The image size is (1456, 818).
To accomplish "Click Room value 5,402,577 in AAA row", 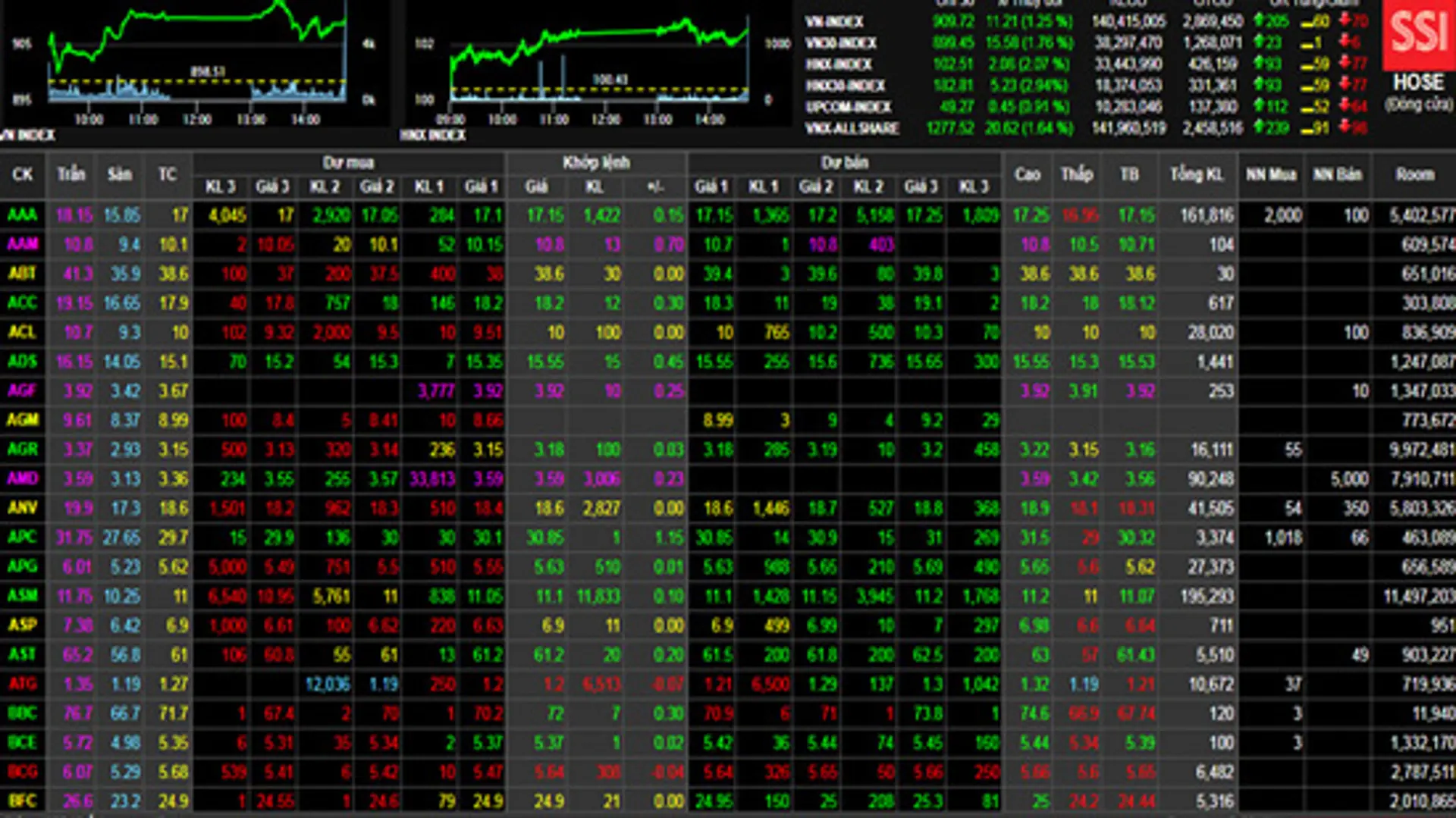I will coord(1423,215).
